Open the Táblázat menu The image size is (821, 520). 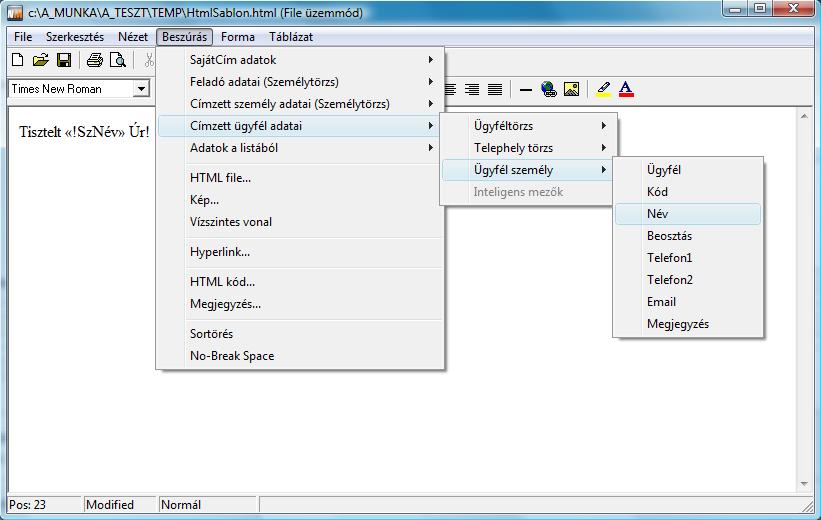click(x=291, y=37)
